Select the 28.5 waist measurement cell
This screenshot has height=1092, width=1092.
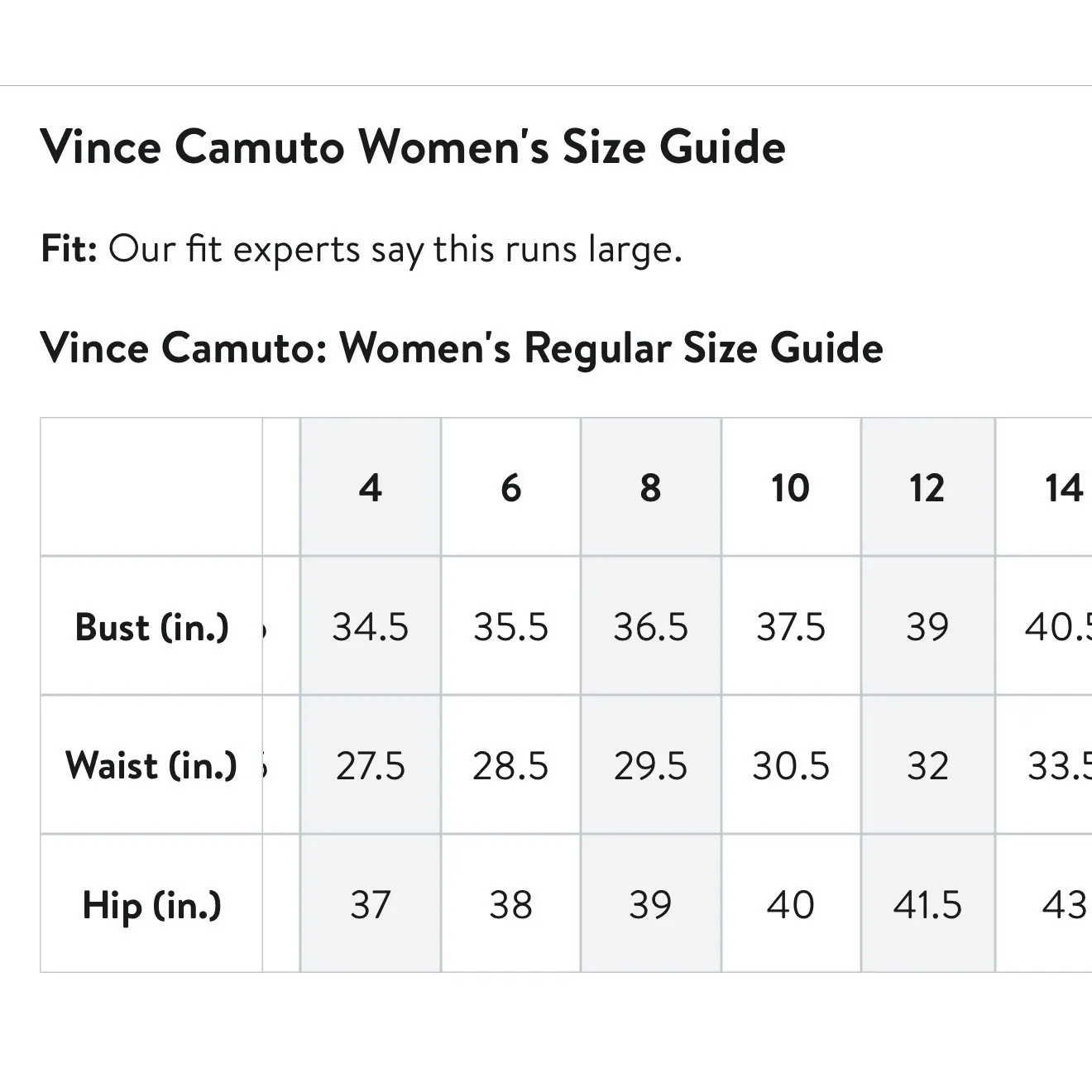click(x=510, y=766)
